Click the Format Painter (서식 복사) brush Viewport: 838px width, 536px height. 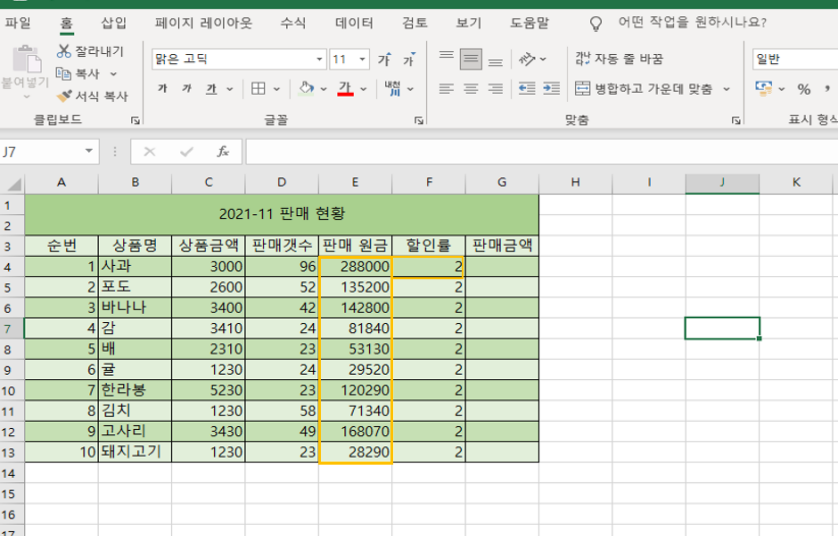pos(64,96)
